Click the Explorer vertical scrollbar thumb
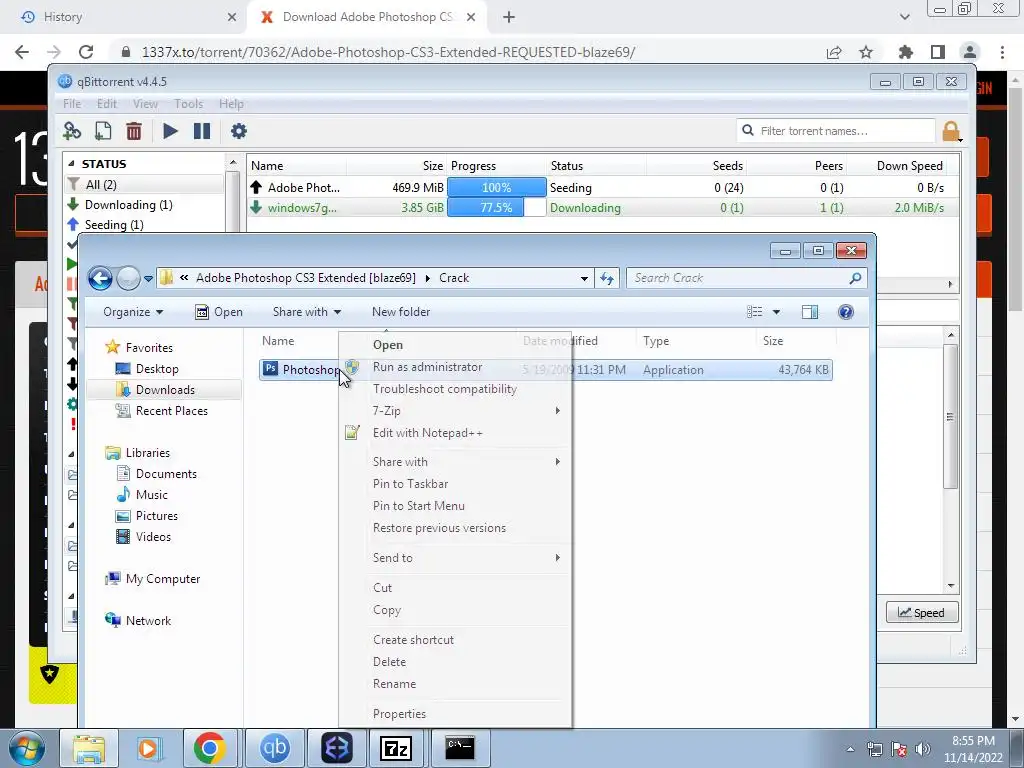Image resolution: width=1024 pixels, height=768 pixels. [x=950, y=417]
